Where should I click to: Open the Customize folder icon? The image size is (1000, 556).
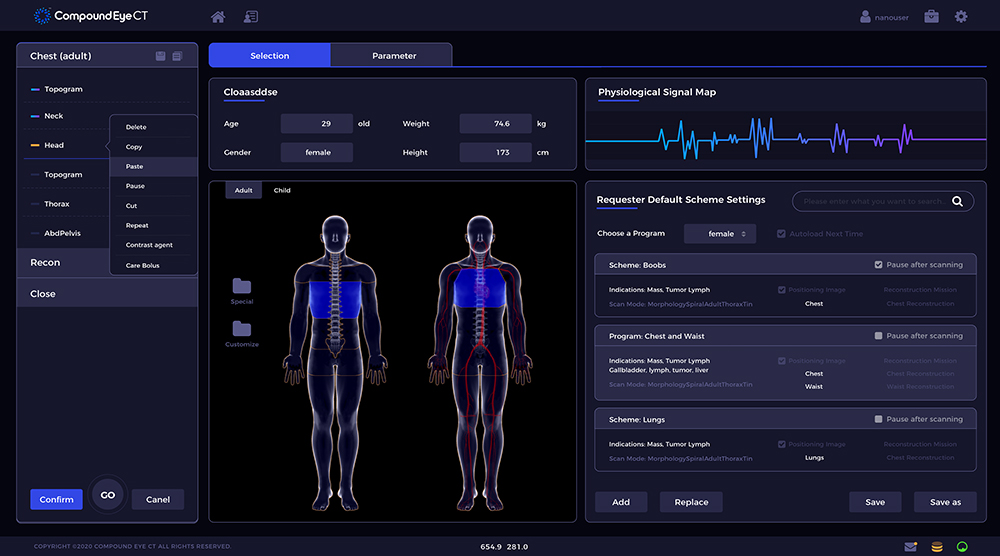(x=242, y=329)
